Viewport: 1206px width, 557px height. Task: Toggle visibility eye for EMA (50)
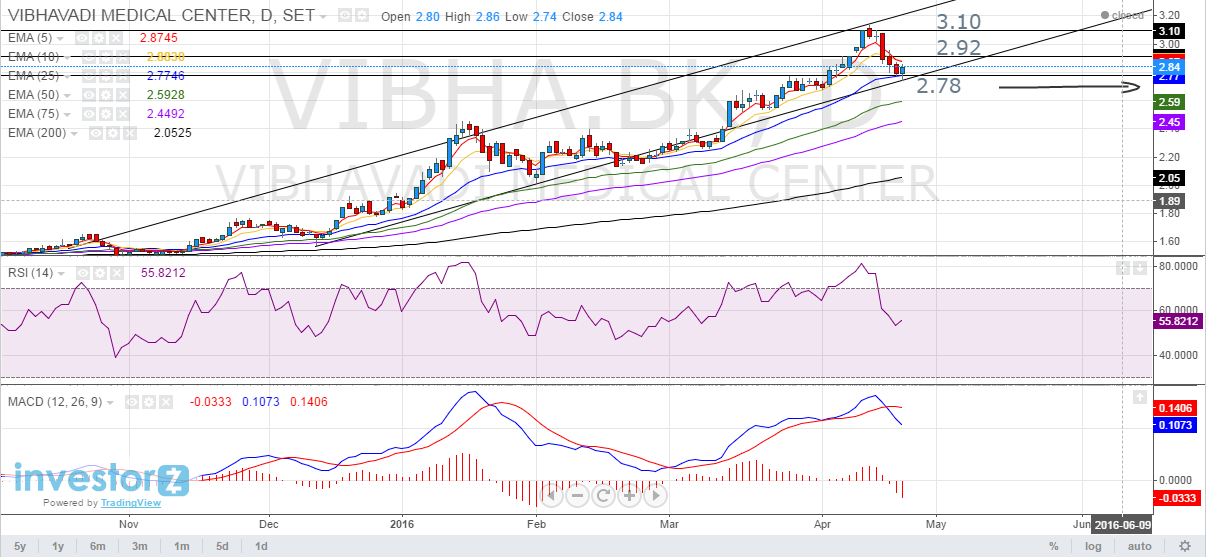(x=89, y=95)
